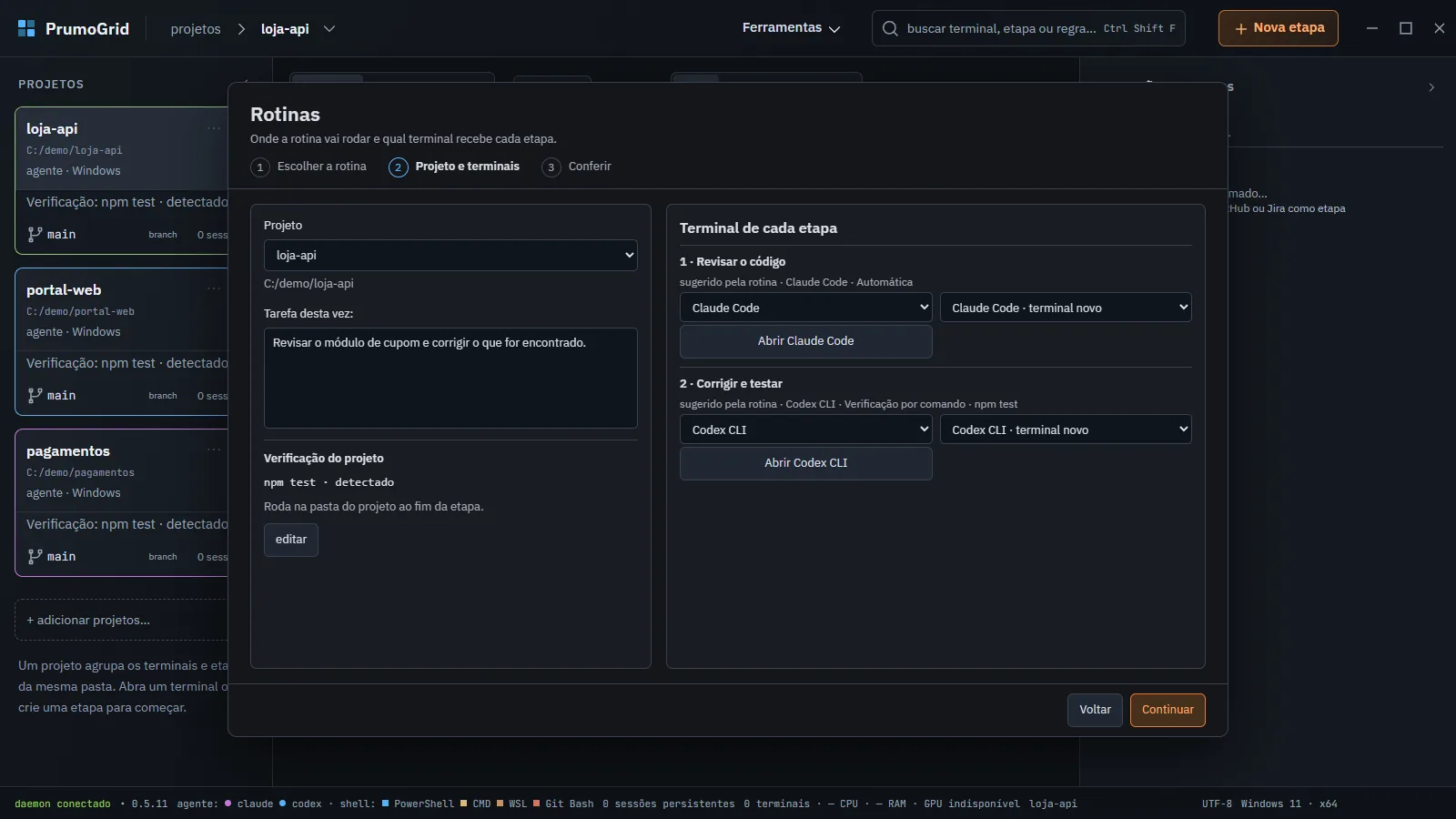Image resolution: width=1456 pixels, height=819 pixels.
Task: Select step 2 Projeto e terminais
Action: pyautogui.click(x=455, y=167)
